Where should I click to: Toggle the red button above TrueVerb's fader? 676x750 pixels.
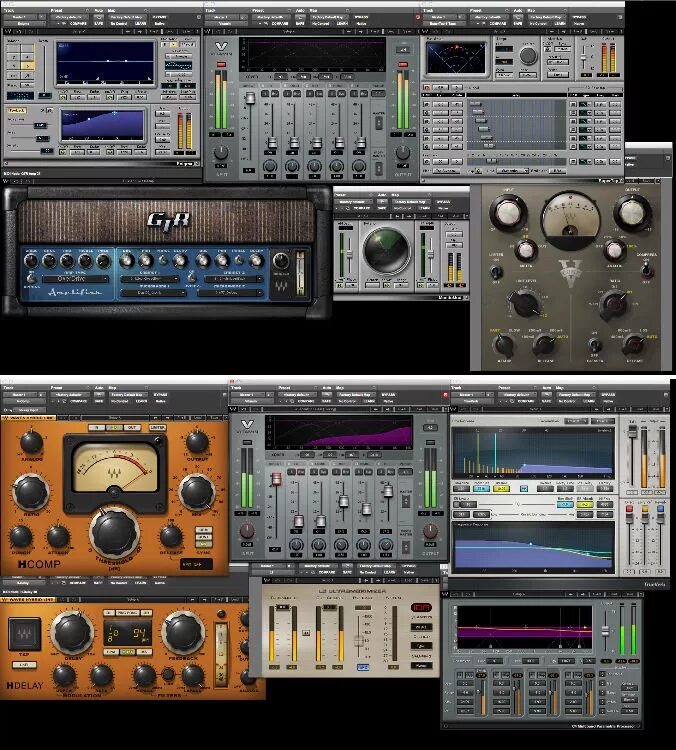630,509
